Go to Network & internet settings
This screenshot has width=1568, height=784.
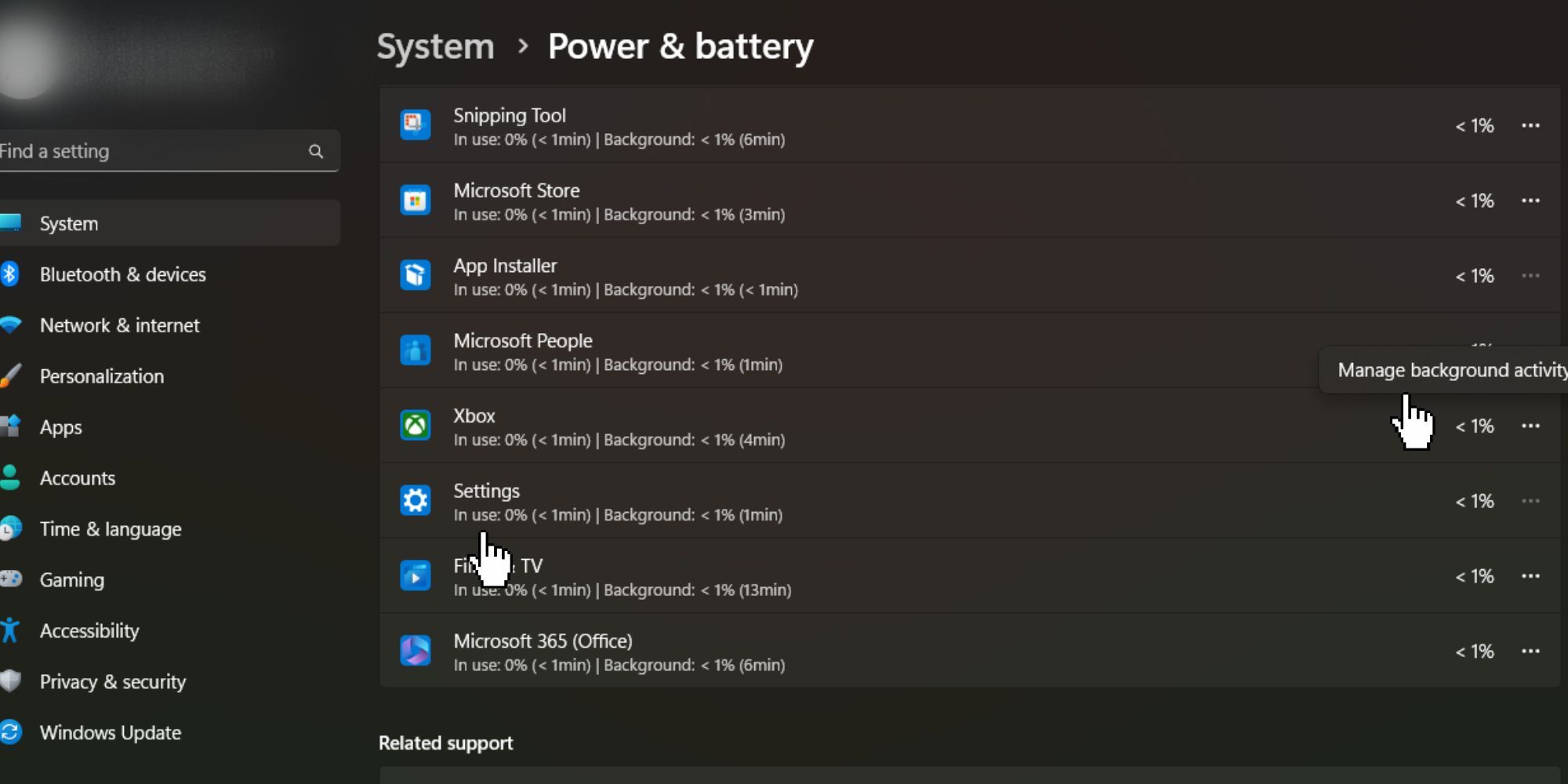click(x=169, y=325)
